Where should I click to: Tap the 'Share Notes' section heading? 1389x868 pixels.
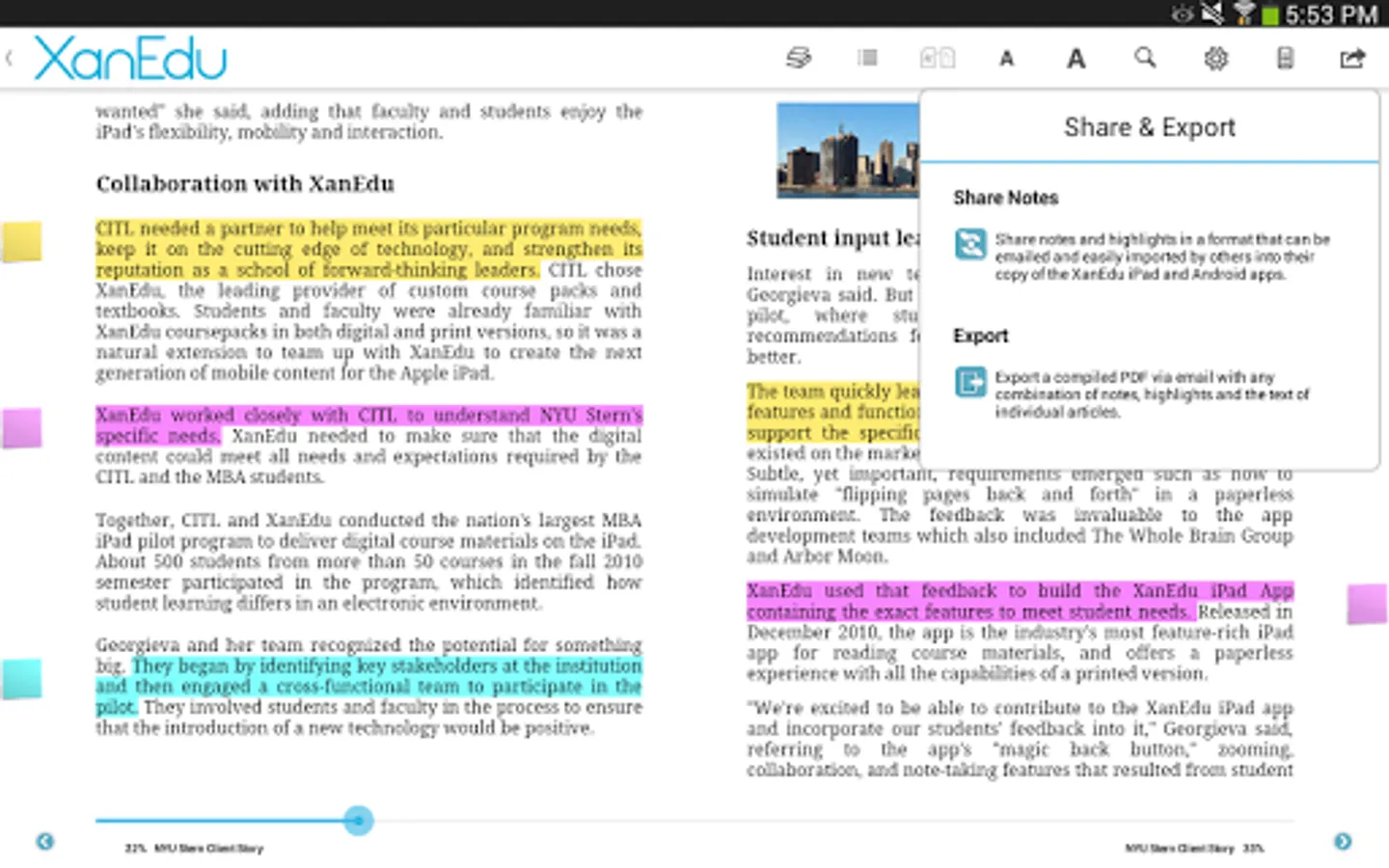1006,198
